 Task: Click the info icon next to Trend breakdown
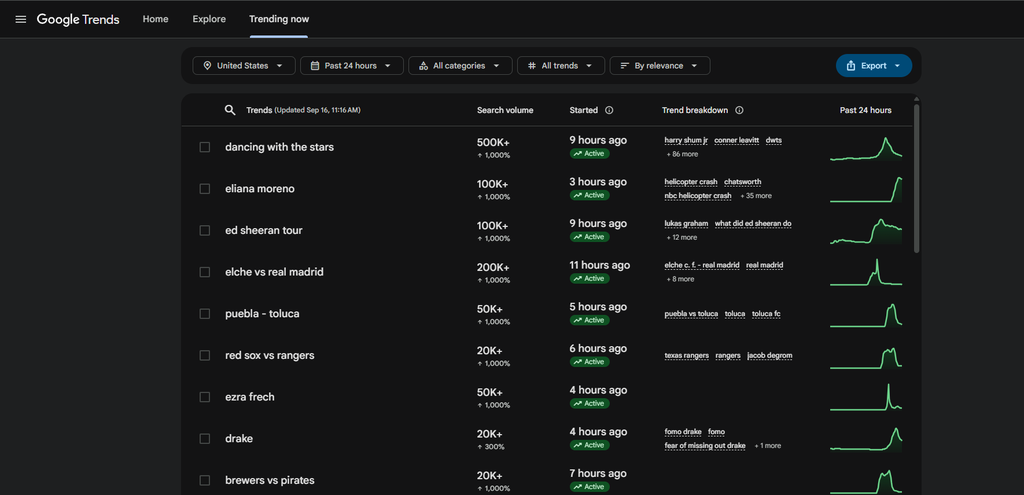[739, 110]
